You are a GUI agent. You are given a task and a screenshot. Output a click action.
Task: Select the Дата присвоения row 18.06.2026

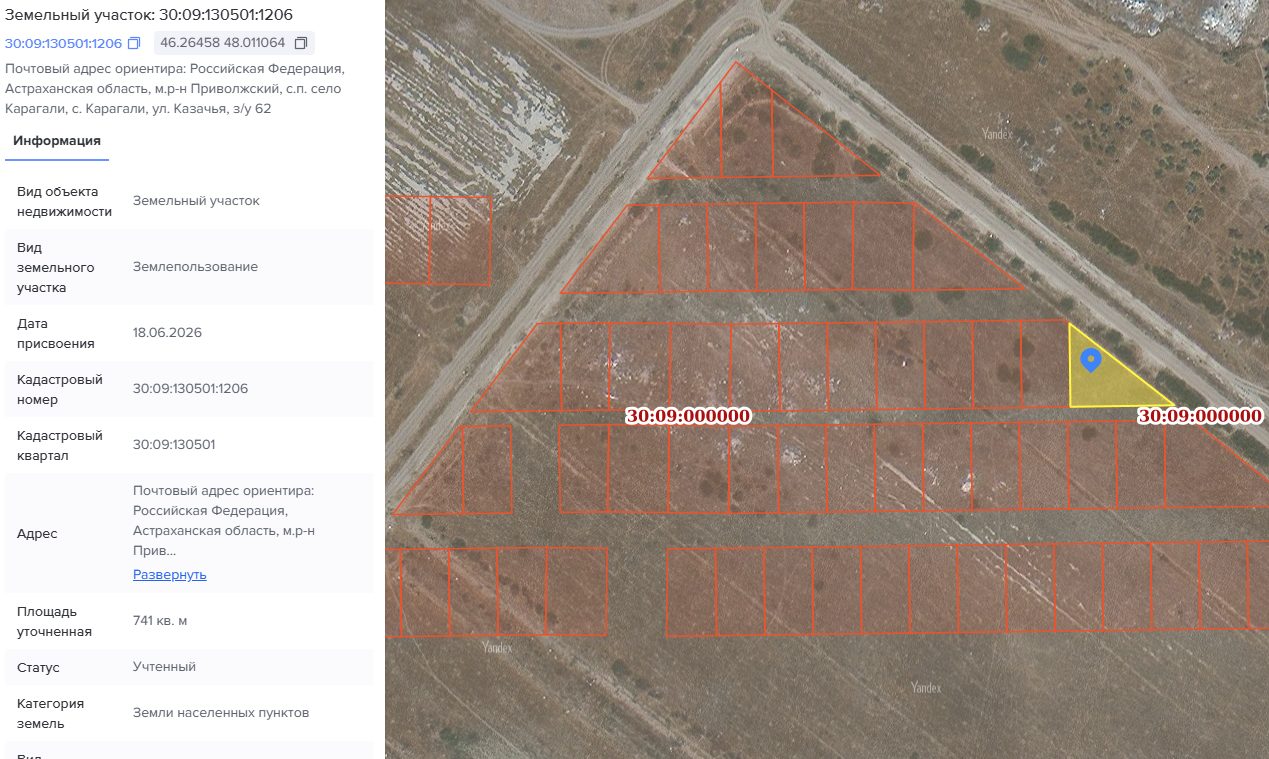pos(189,333)
